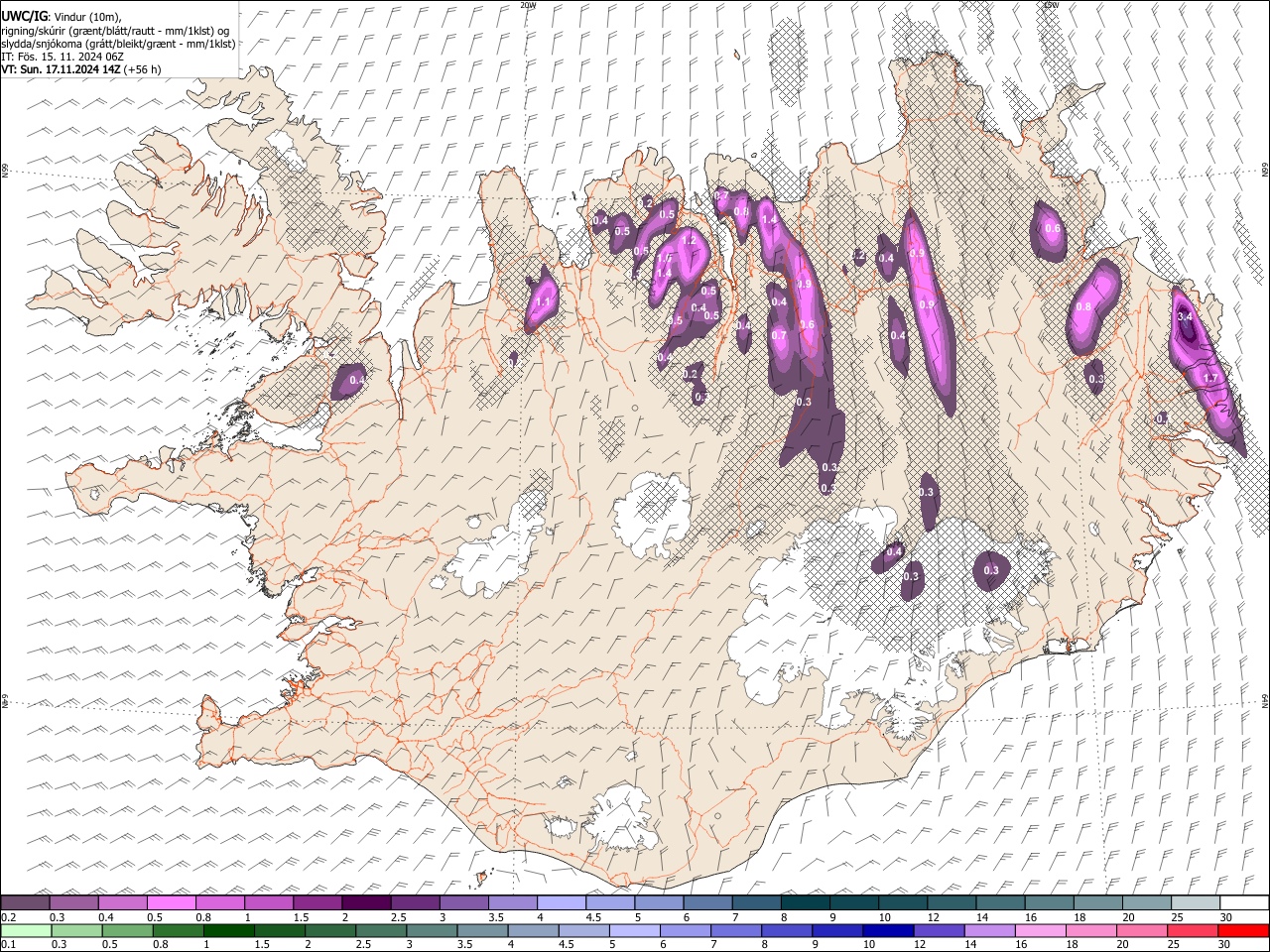The width and height of the screenshot is (1270, 952).
Task: Select the darkest purple swatch labeled 2
Action: (365, 902)
